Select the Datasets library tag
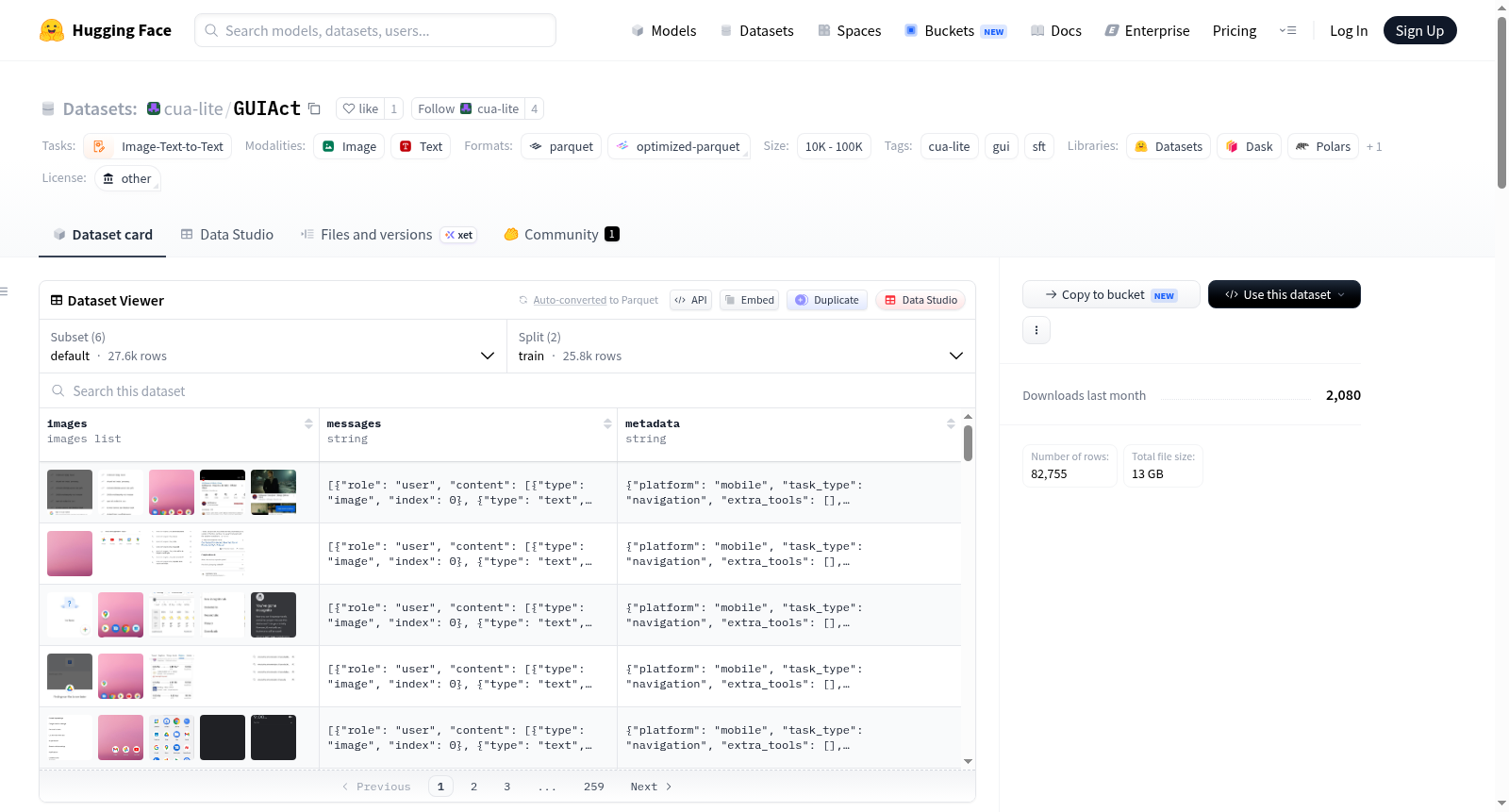1509x812 pixels. [1169, 146]
